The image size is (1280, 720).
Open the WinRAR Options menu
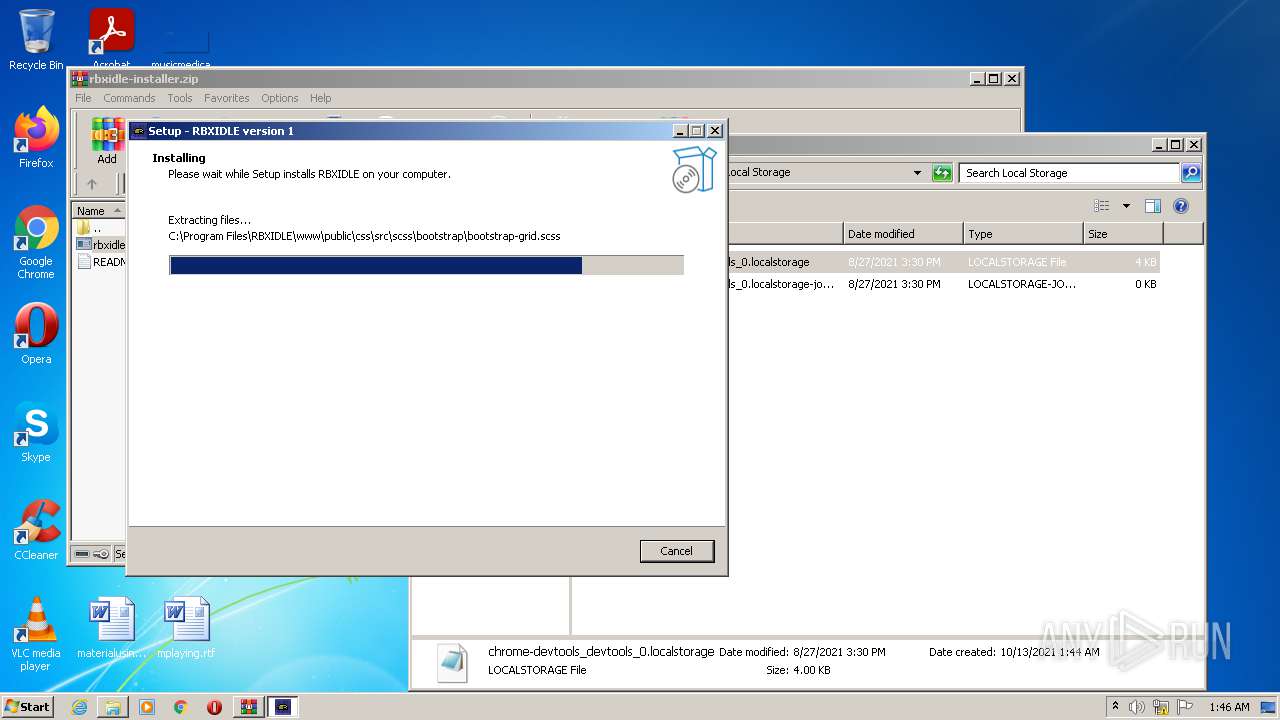[x=280, y=98]
